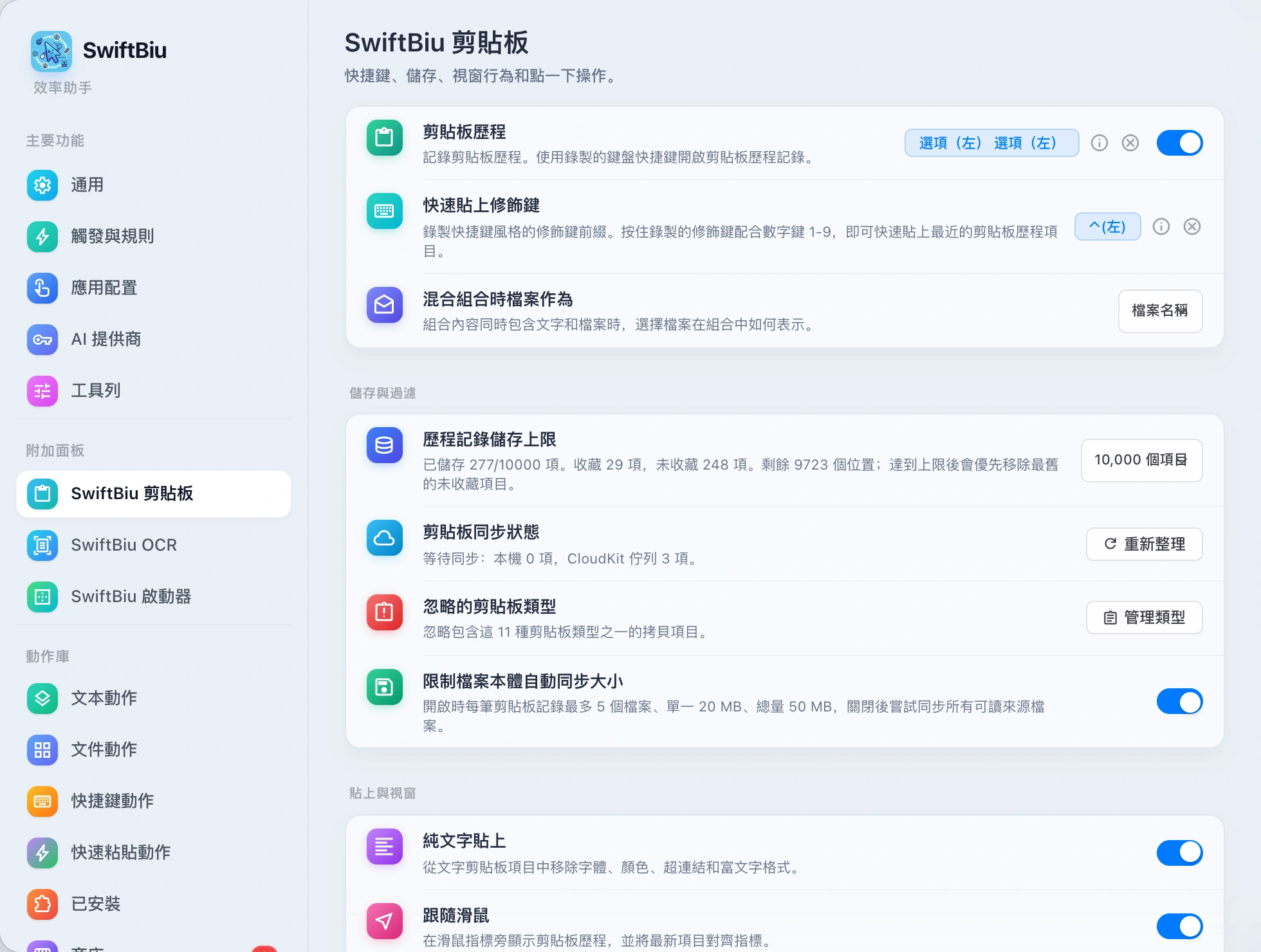This screenshot has height=952, width=1261.
Task: Click the 剪貼板歷程 clipboard row icon
Action: click(x=385, y=138)
